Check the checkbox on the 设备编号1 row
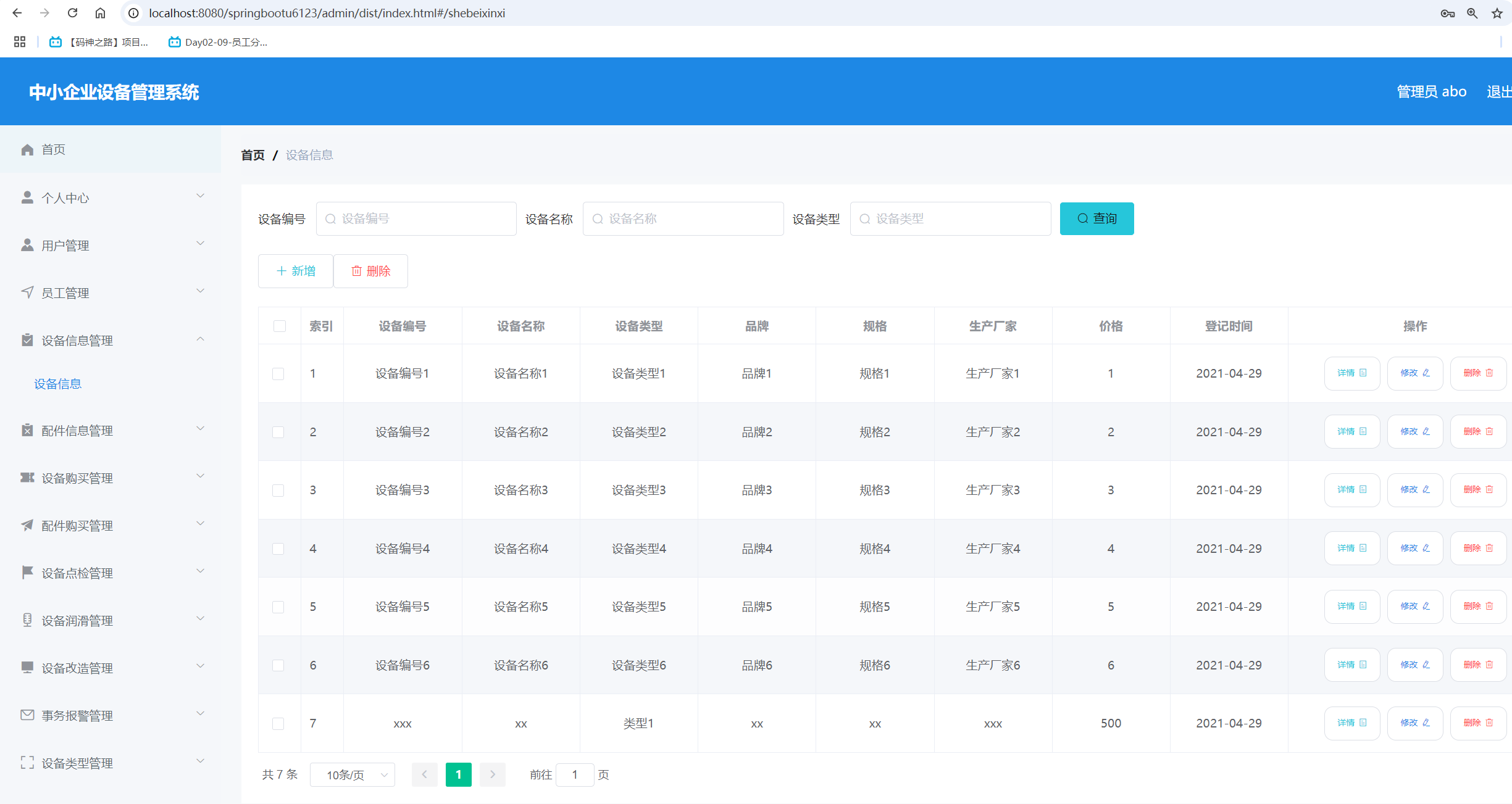This screenshot has height=804, width=1512. click(x=279, y=373)
